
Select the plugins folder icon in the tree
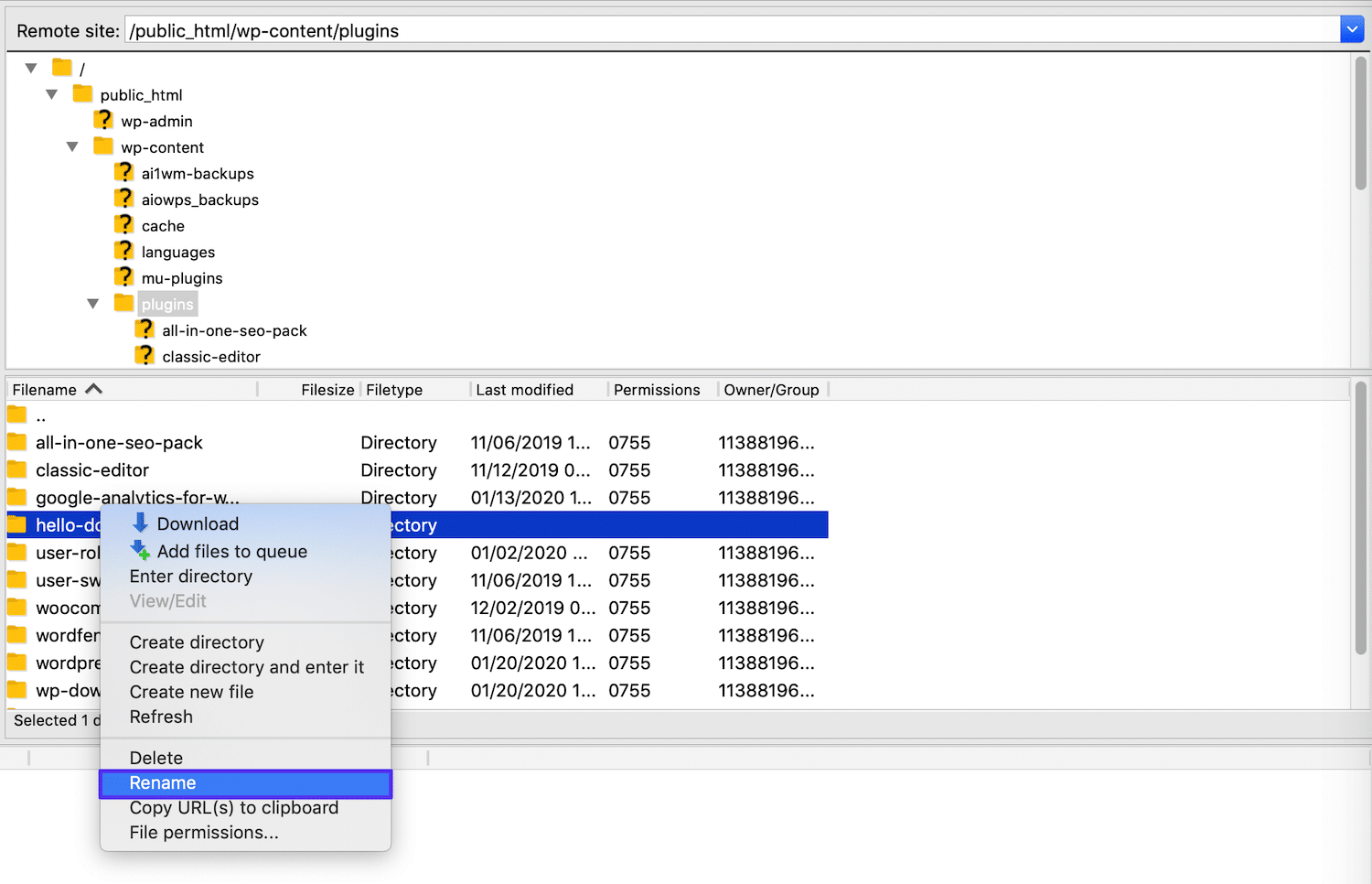point(123,303)
